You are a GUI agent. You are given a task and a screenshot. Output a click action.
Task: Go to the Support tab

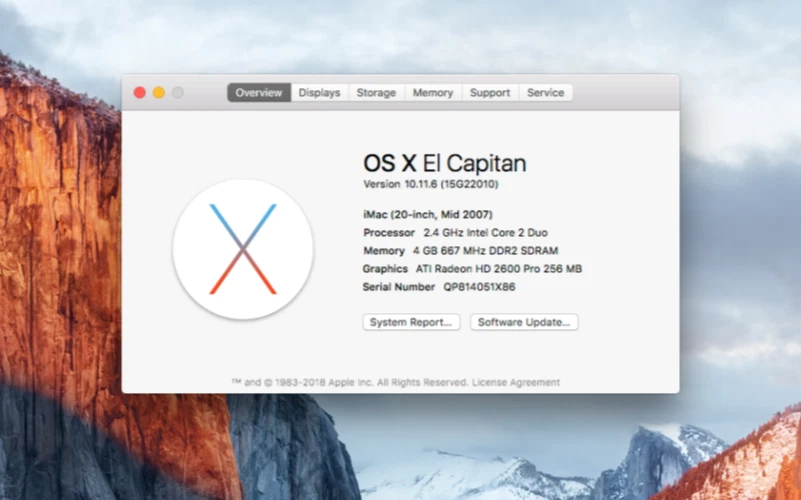490,92
